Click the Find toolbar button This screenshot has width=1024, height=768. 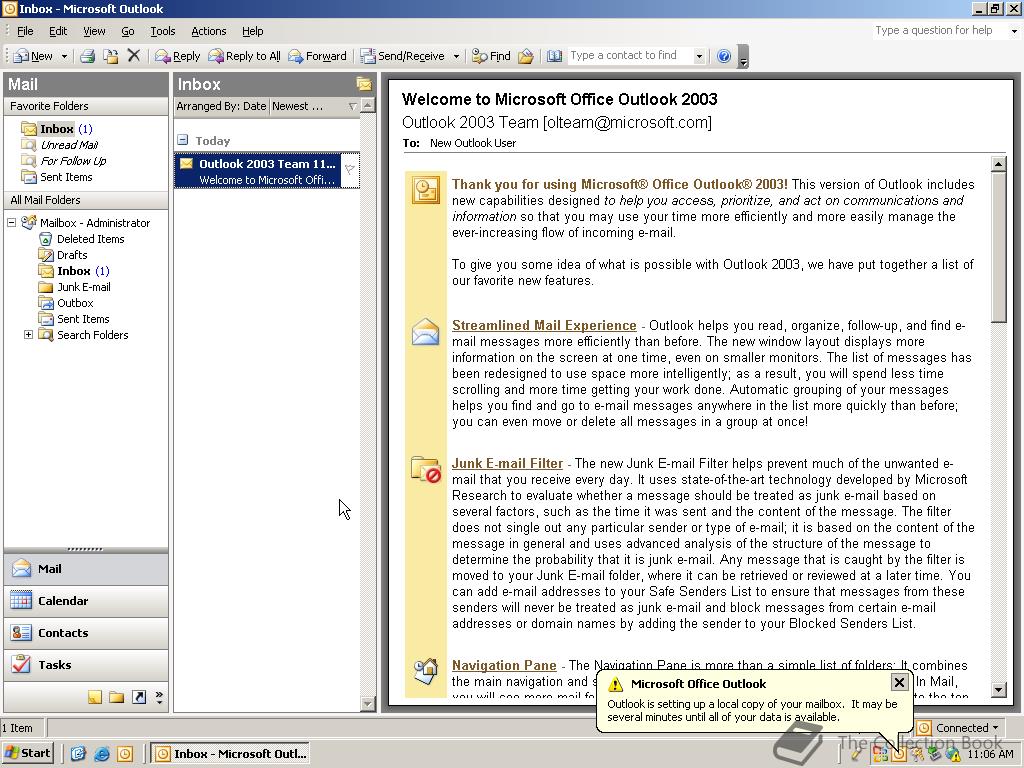coord(491,56)
